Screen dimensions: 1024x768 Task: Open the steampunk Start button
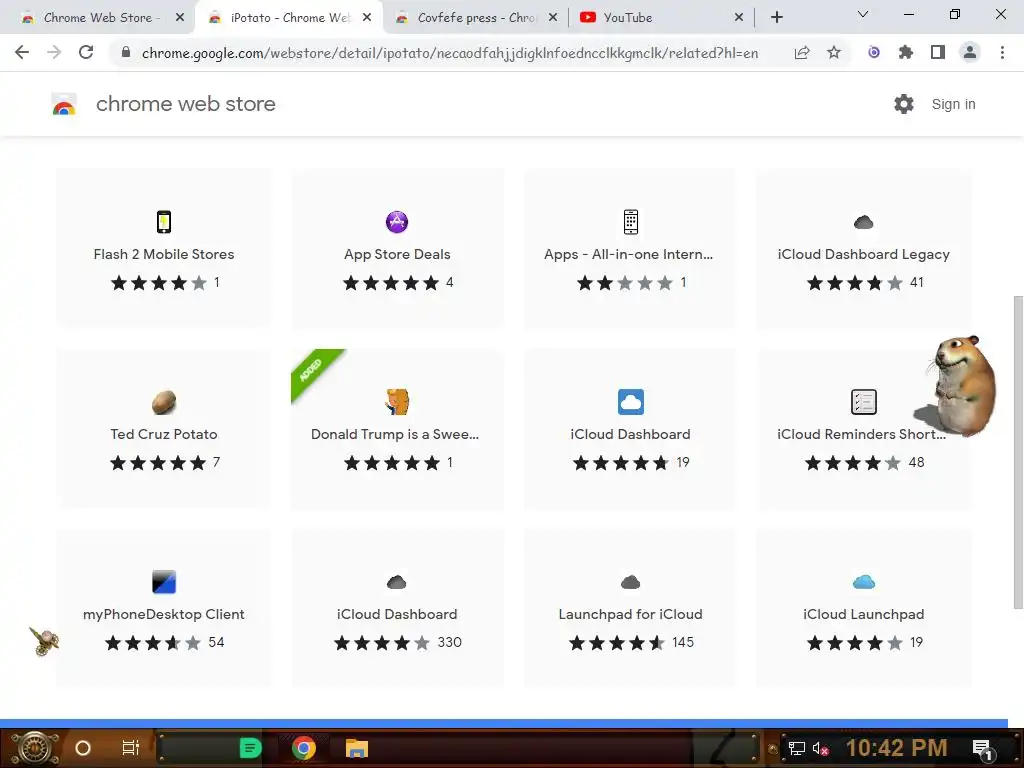click(35, 748)
